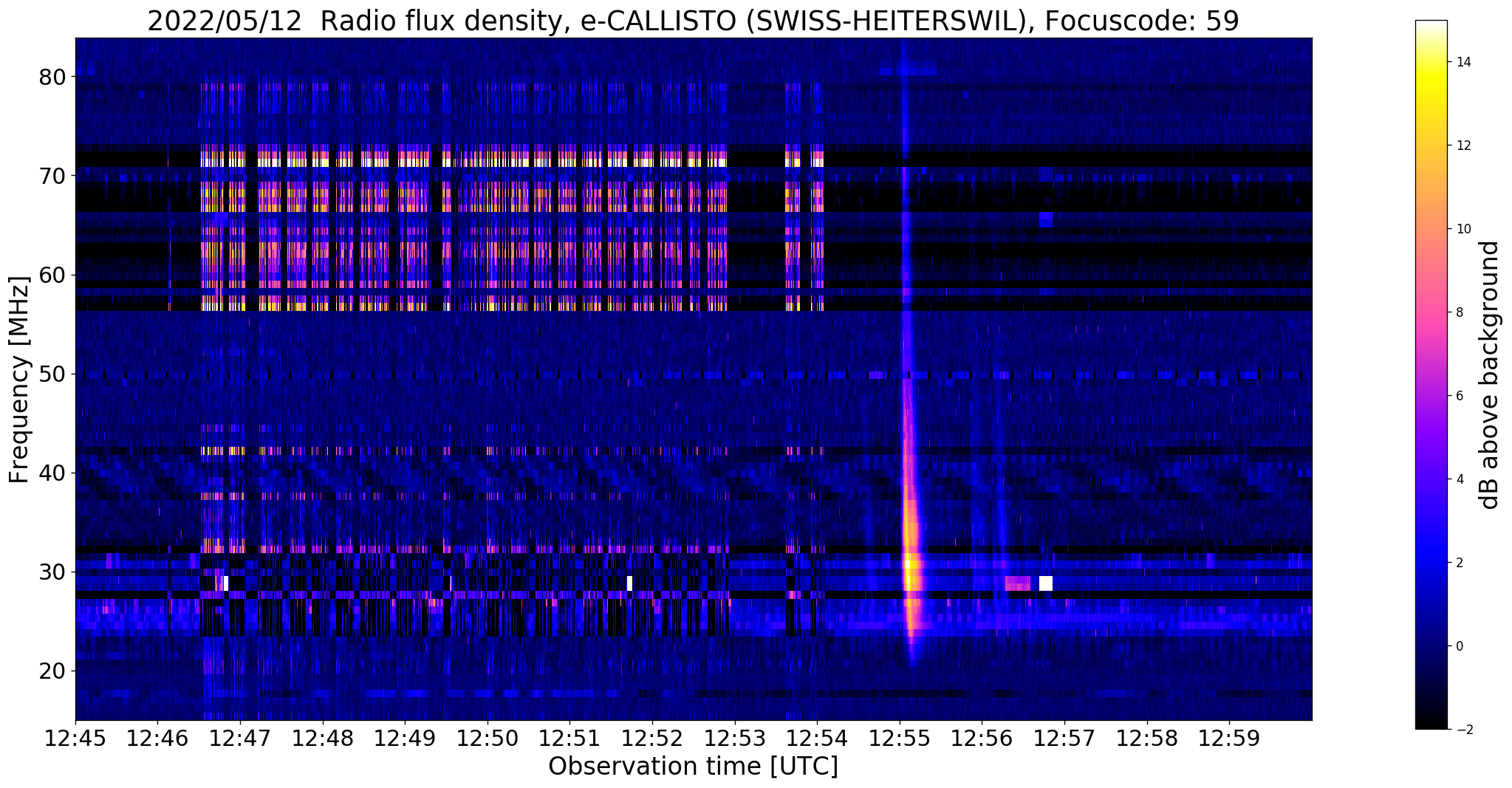Screen dimensions: 1512x788
Task: Click the colorbar tick label 10
Action: tap(1463, 229)
